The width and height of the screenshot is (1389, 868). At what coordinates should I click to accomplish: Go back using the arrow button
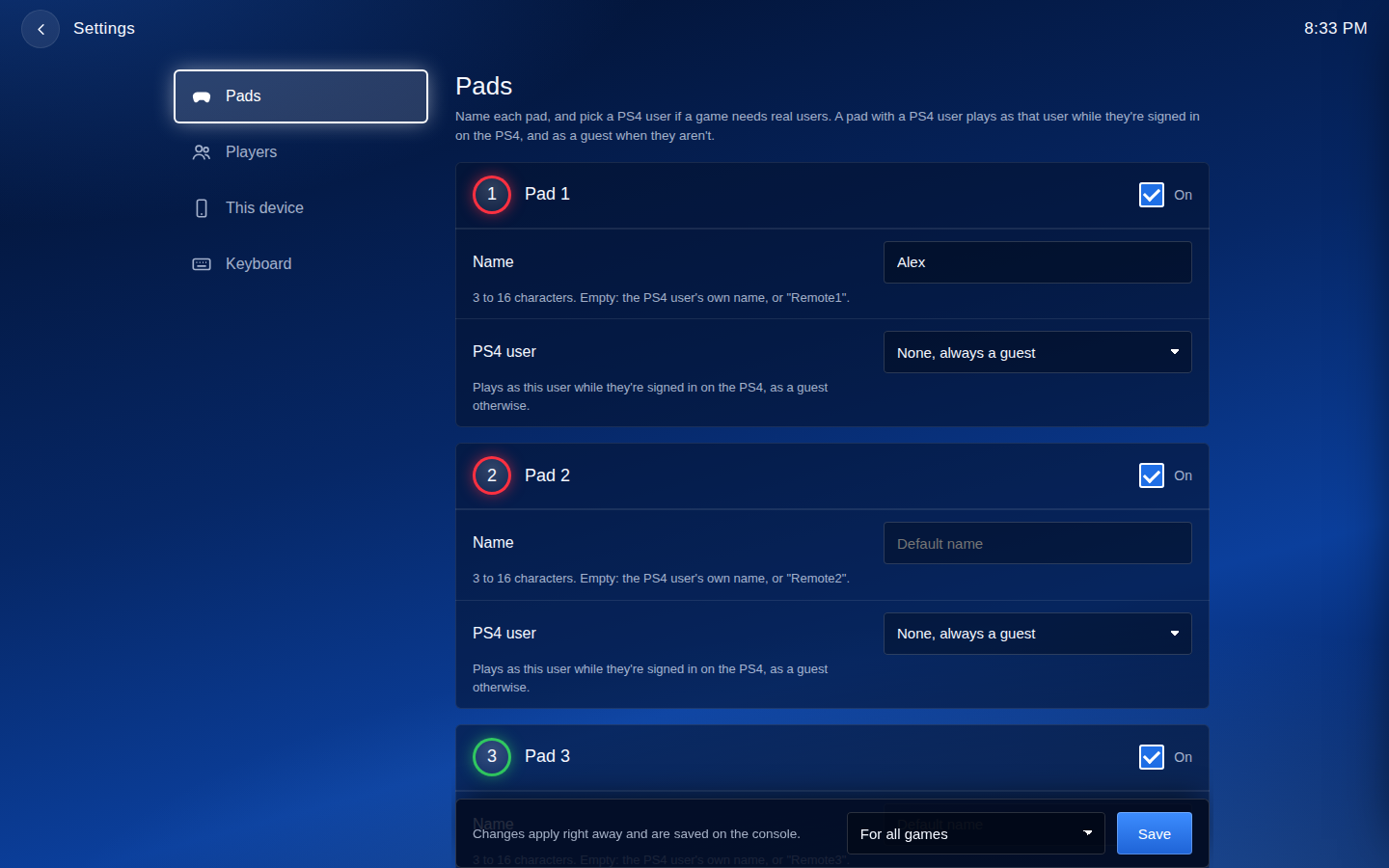[41, 29]
